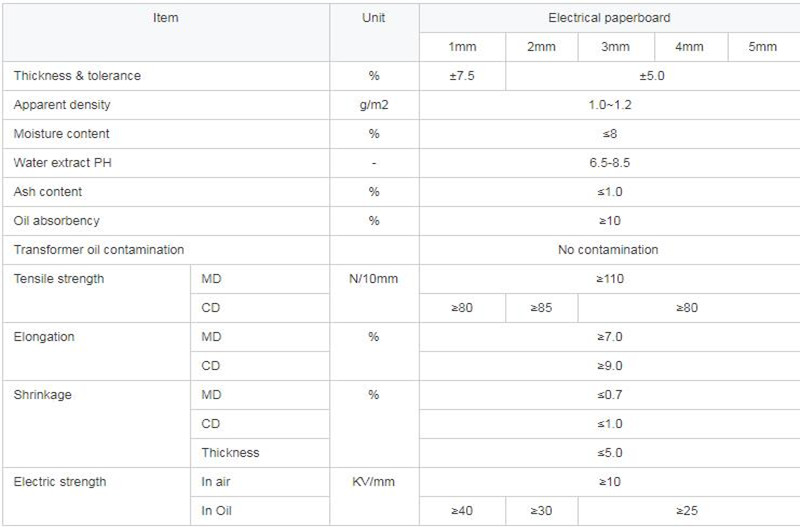Click the Electrical paperboard header cell

[x=609, y=18]
